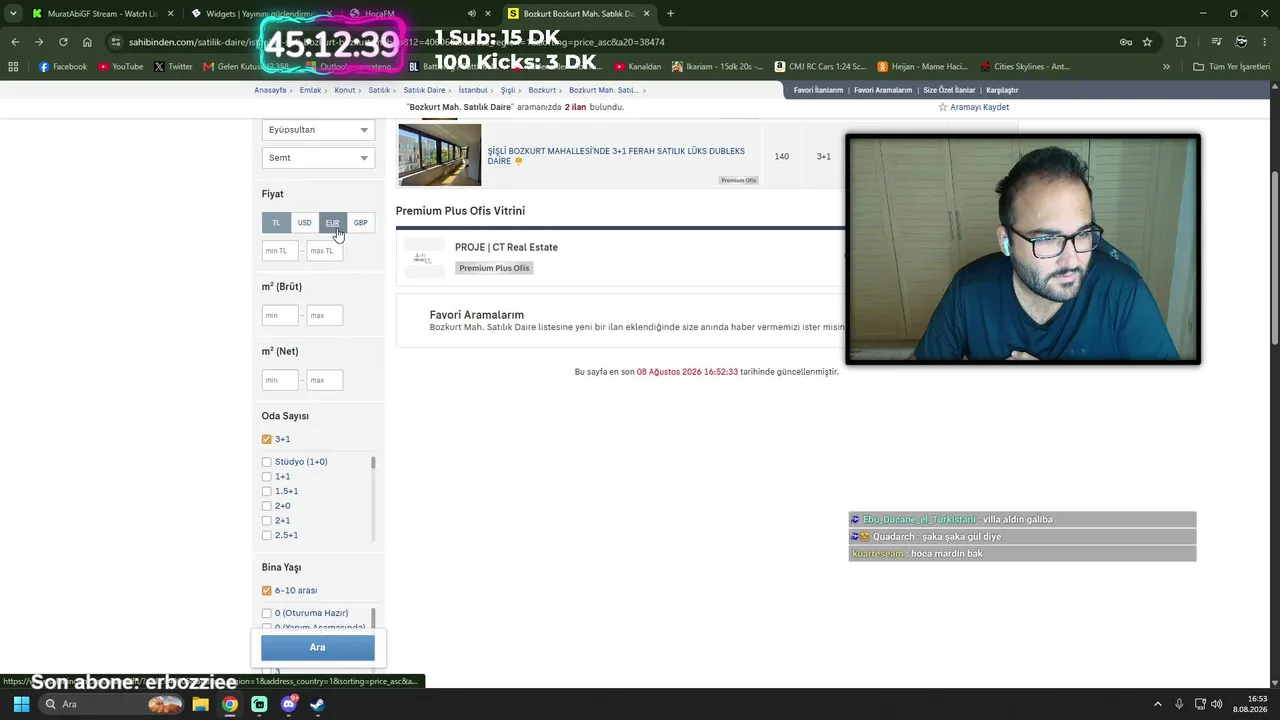
Task: Save the search with Aramayı Kaydet
Action: [x=973, y=107]
